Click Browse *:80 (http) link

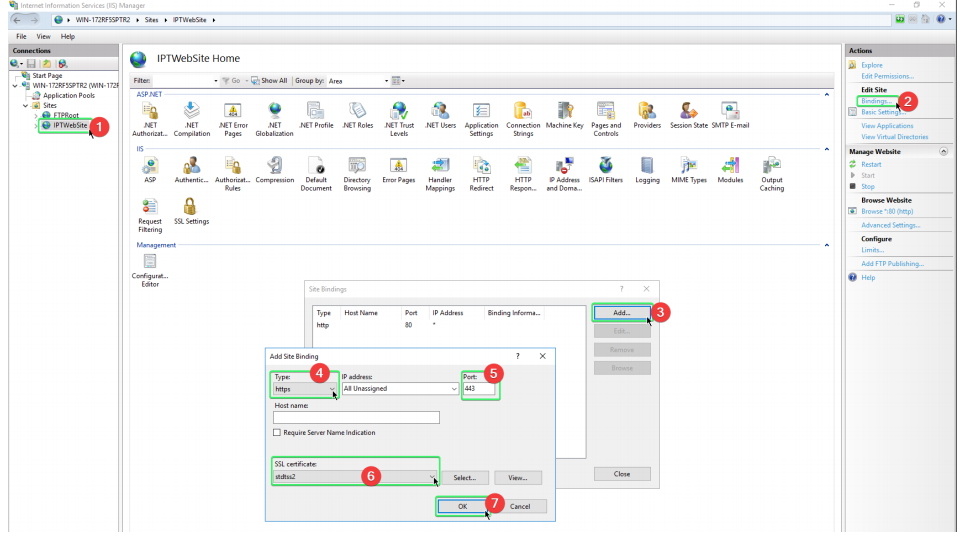click(x=887, y=211)
